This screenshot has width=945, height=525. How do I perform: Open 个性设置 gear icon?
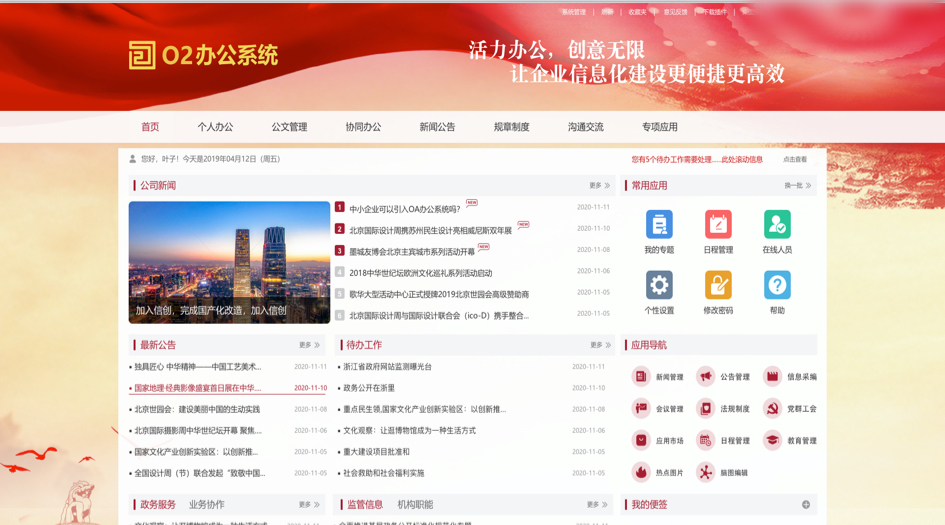(659, 285)
